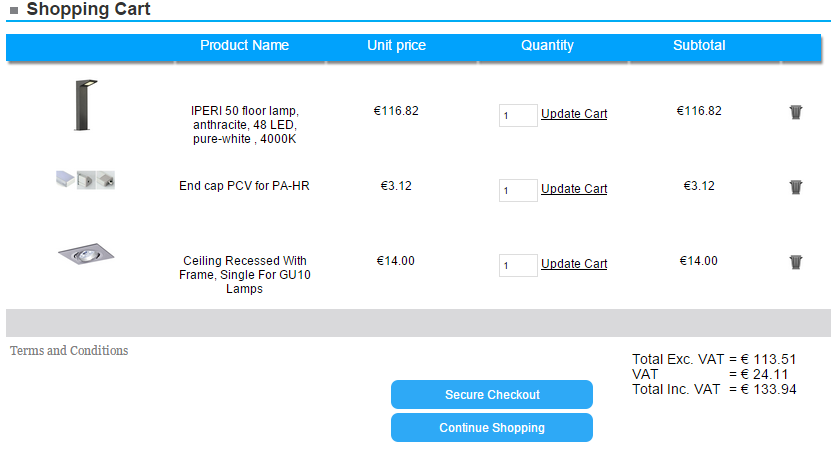This screenshot has height=451, width=836.
Task: Update Cart for End cap PCV
Action: click(x=574, y=189)
